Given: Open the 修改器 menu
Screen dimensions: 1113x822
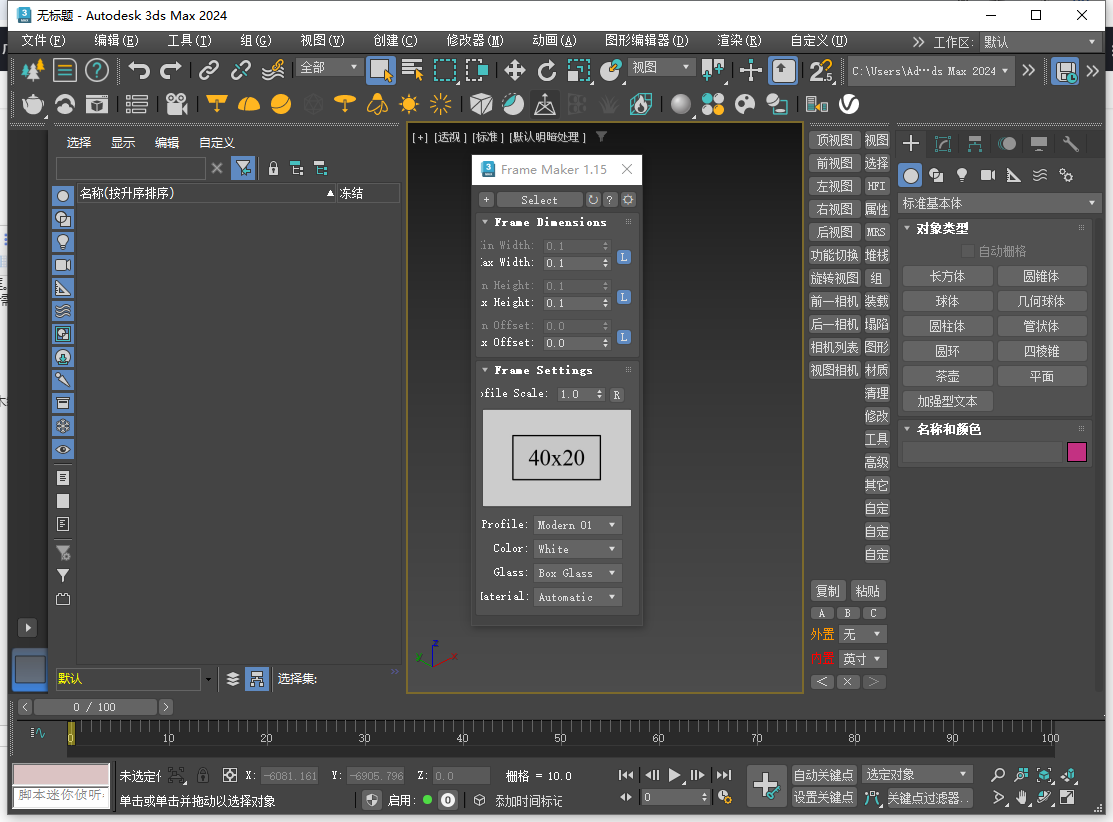Looking at the screenshot, I should [473, 41].
